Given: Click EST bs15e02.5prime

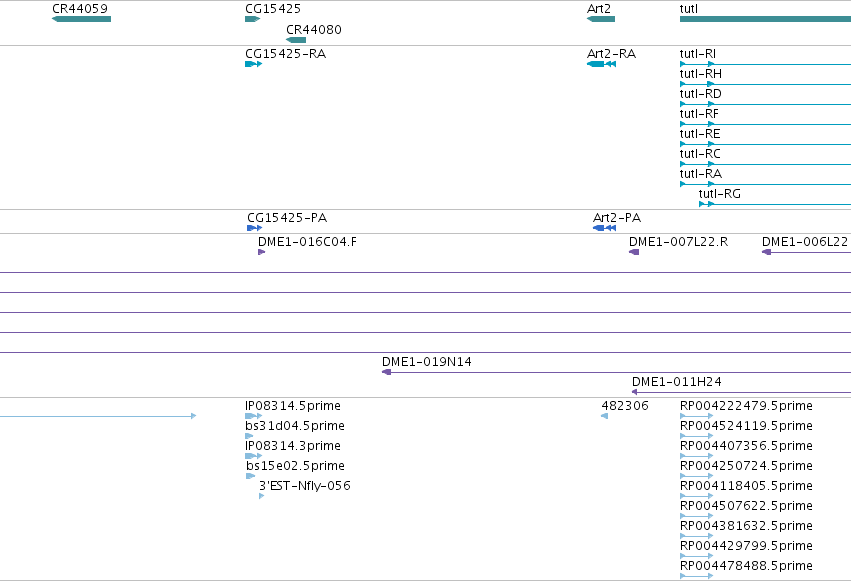Looking at the screenshot, I should [250, 476].
